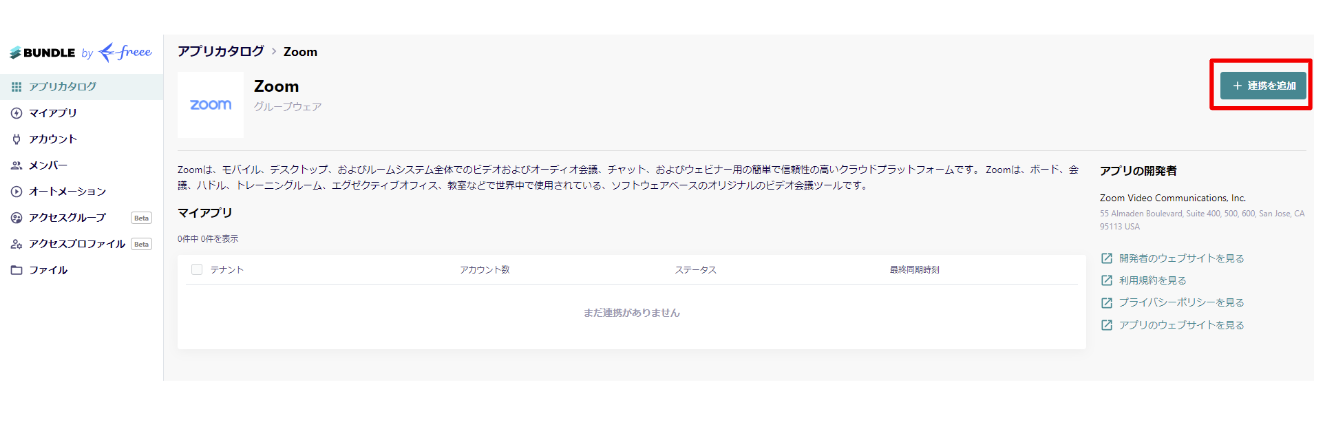Click the Beta badge next to アクセスプロファイル

click(141, 243)
